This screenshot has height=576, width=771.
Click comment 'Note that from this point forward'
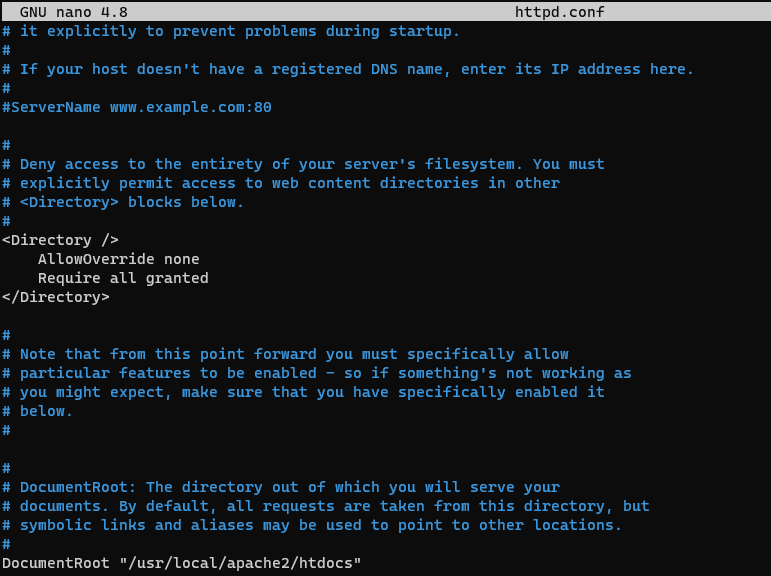[x=285, y=354]
